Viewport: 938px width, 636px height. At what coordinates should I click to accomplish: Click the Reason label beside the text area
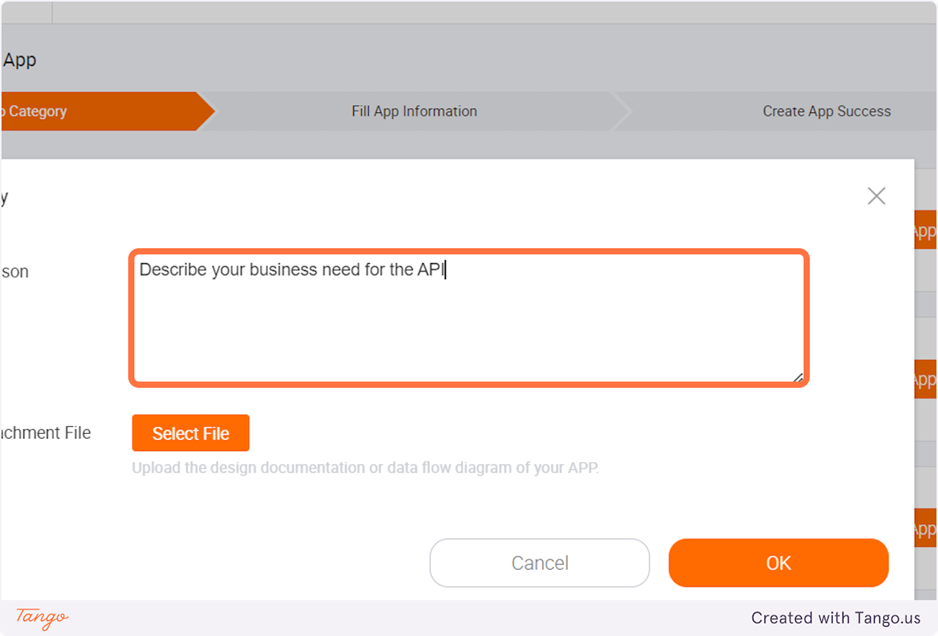[x=15, y=272]
